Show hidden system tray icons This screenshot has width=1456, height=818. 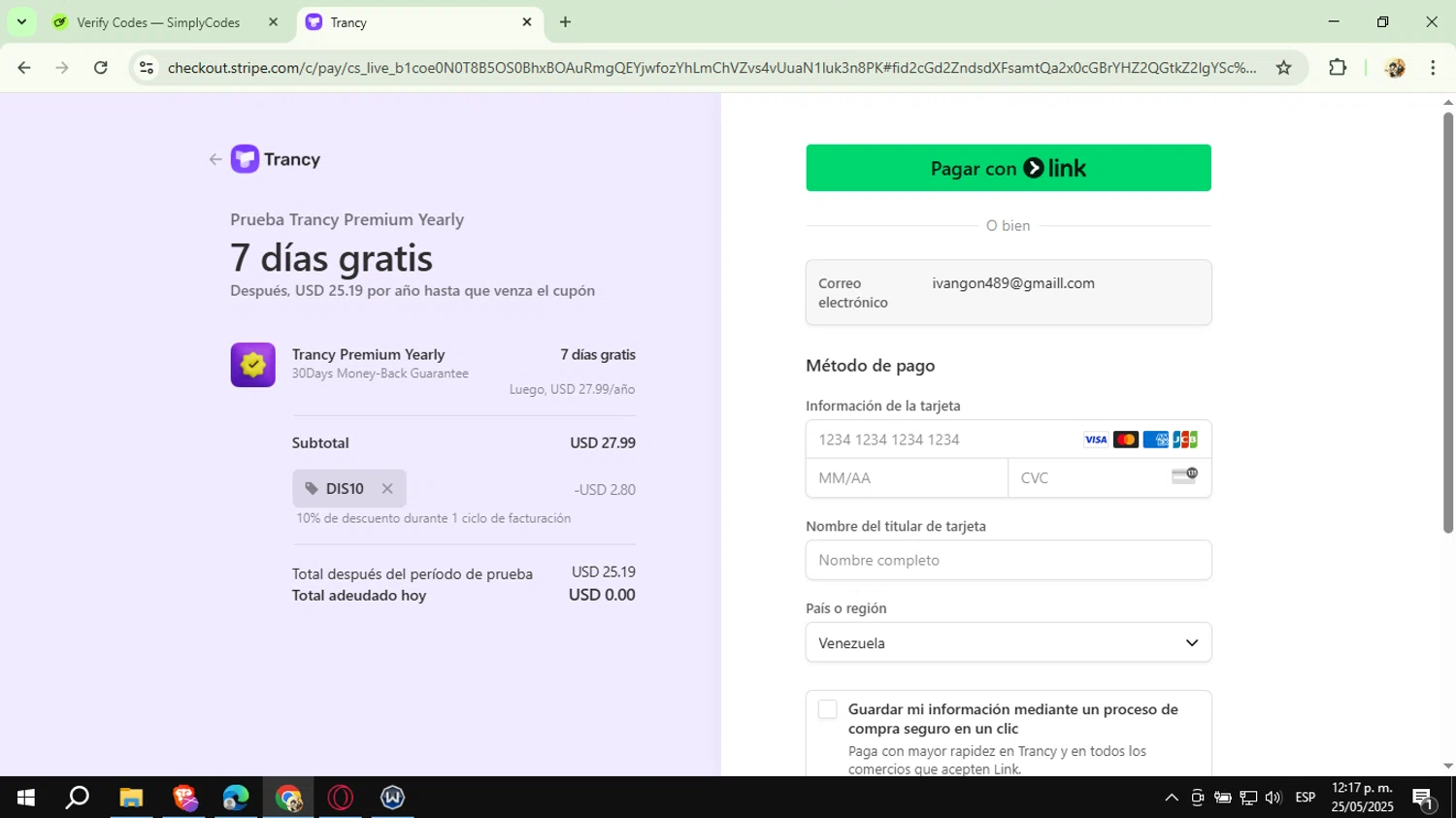point(1172,798)
